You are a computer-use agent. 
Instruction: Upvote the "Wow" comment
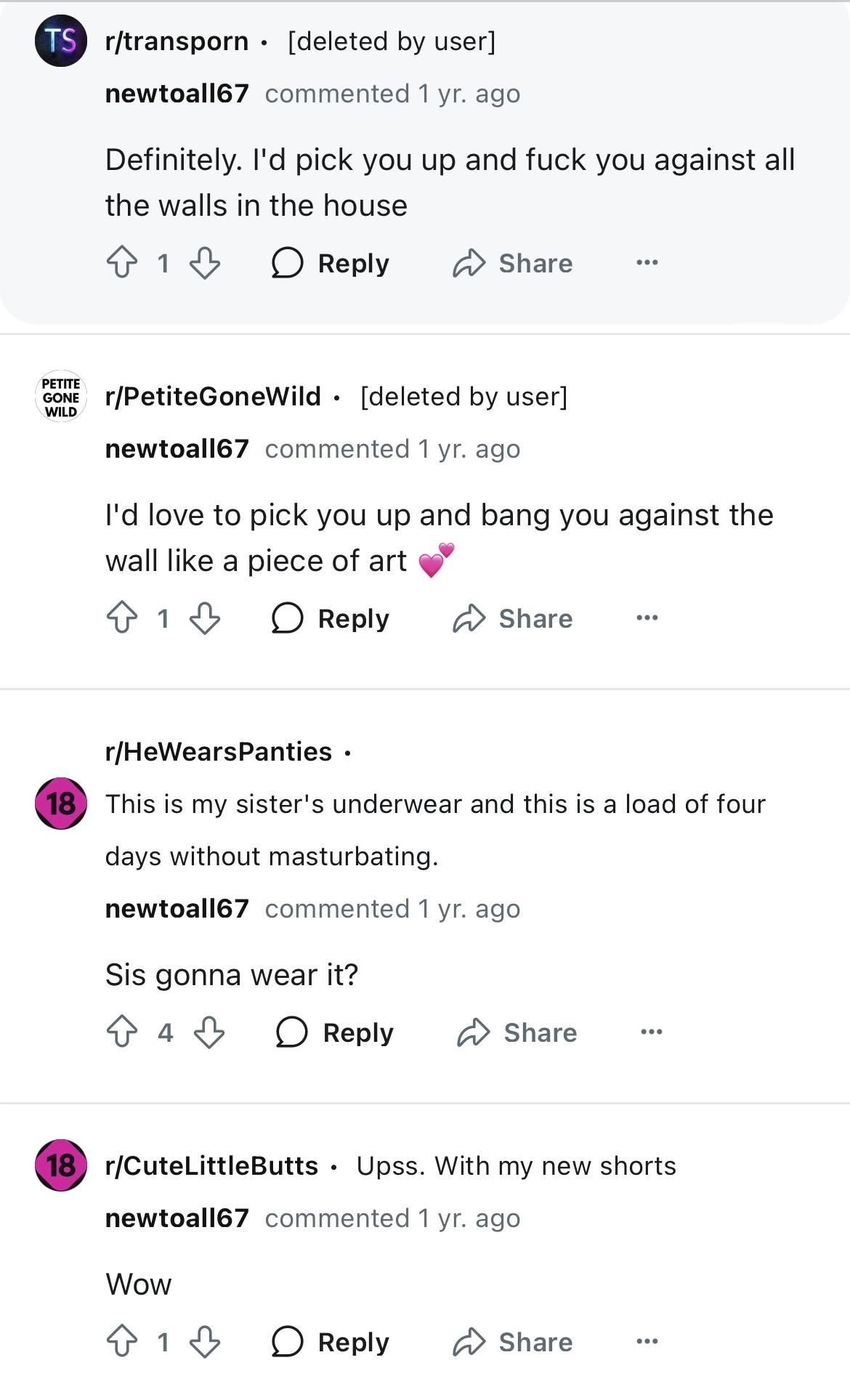click(122, 1342)
